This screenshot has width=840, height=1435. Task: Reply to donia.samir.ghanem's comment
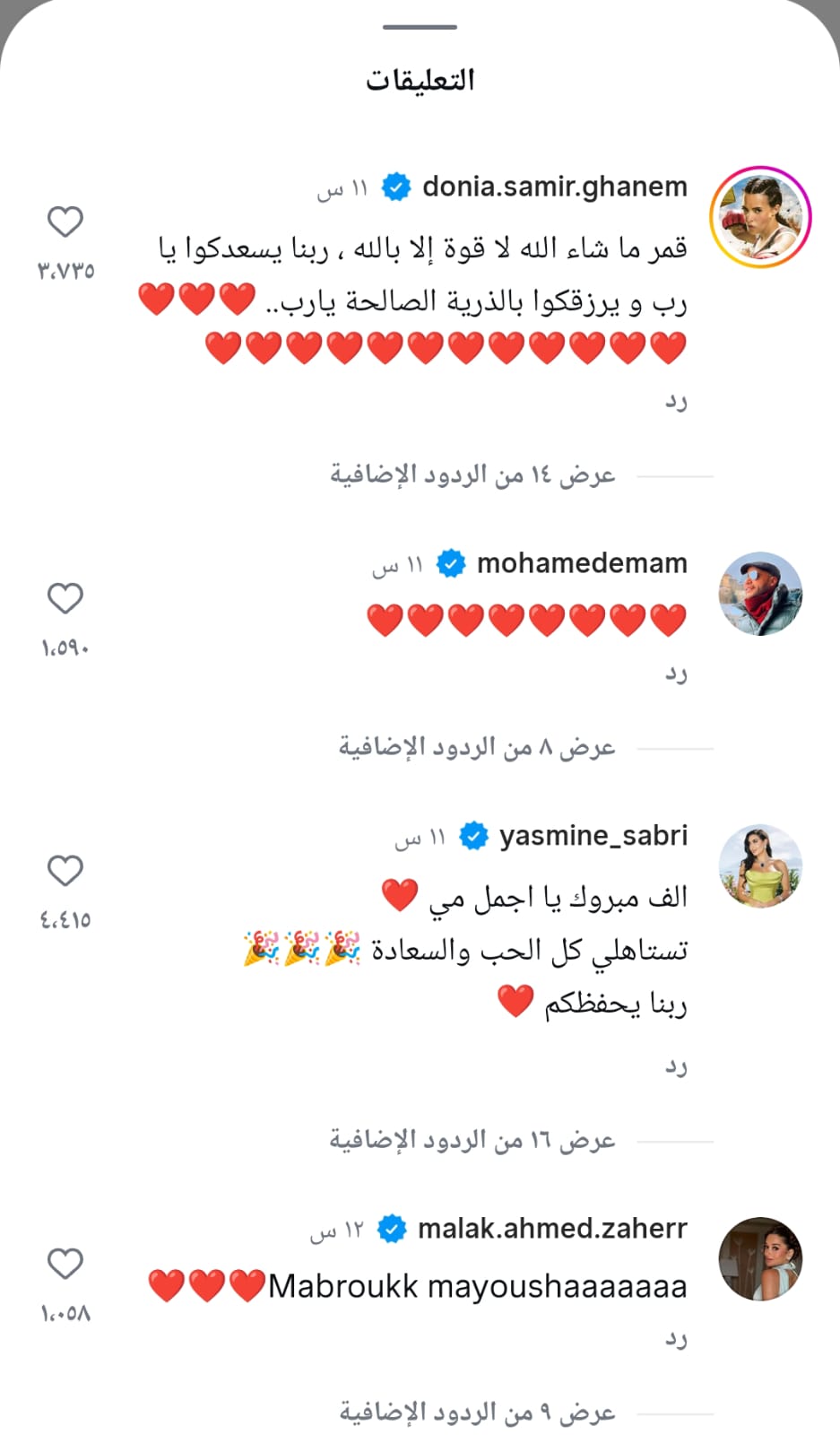676,401
